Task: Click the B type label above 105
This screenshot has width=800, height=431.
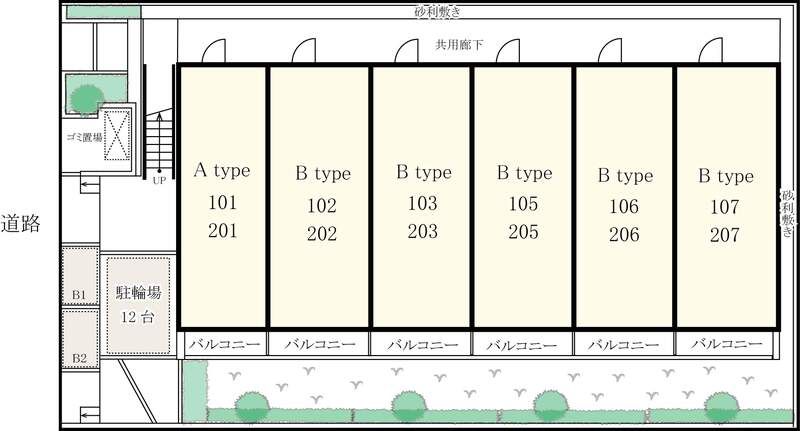Action: 524,173
